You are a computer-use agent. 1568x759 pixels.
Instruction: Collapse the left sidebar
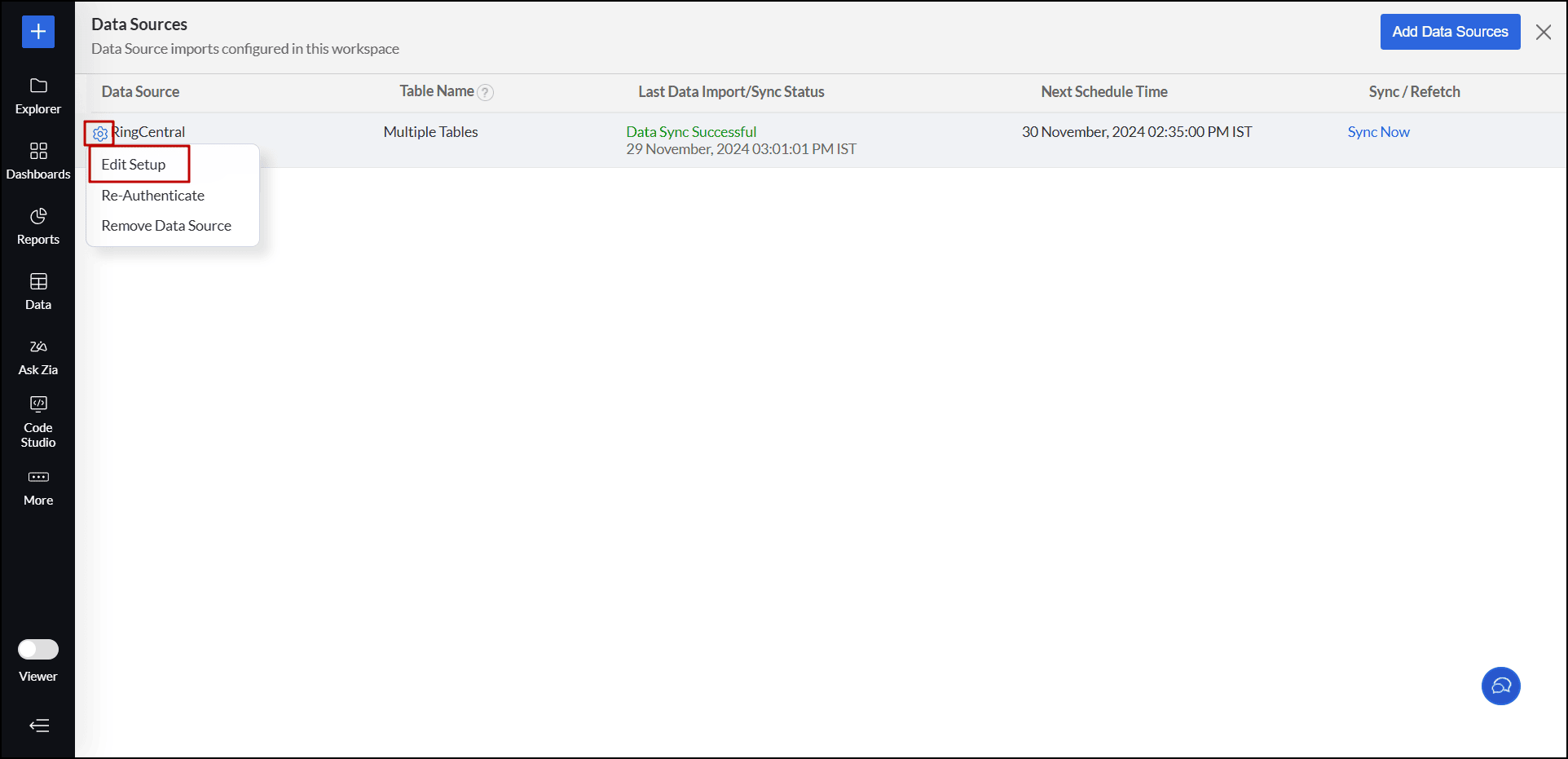[37, 726]
